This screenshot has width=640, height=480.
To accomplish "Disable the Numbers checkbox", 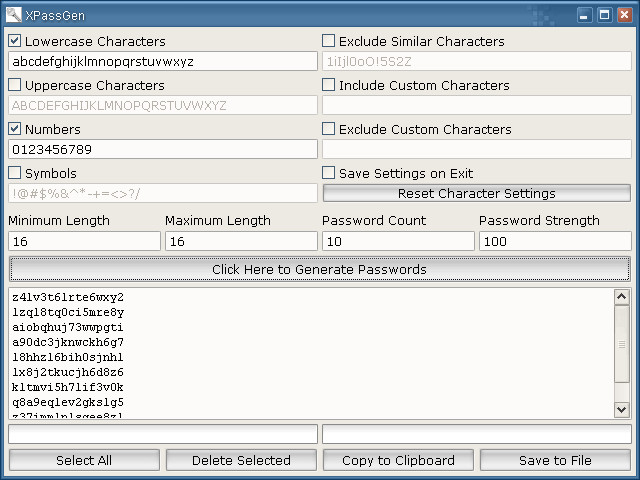I will (15, 129).
